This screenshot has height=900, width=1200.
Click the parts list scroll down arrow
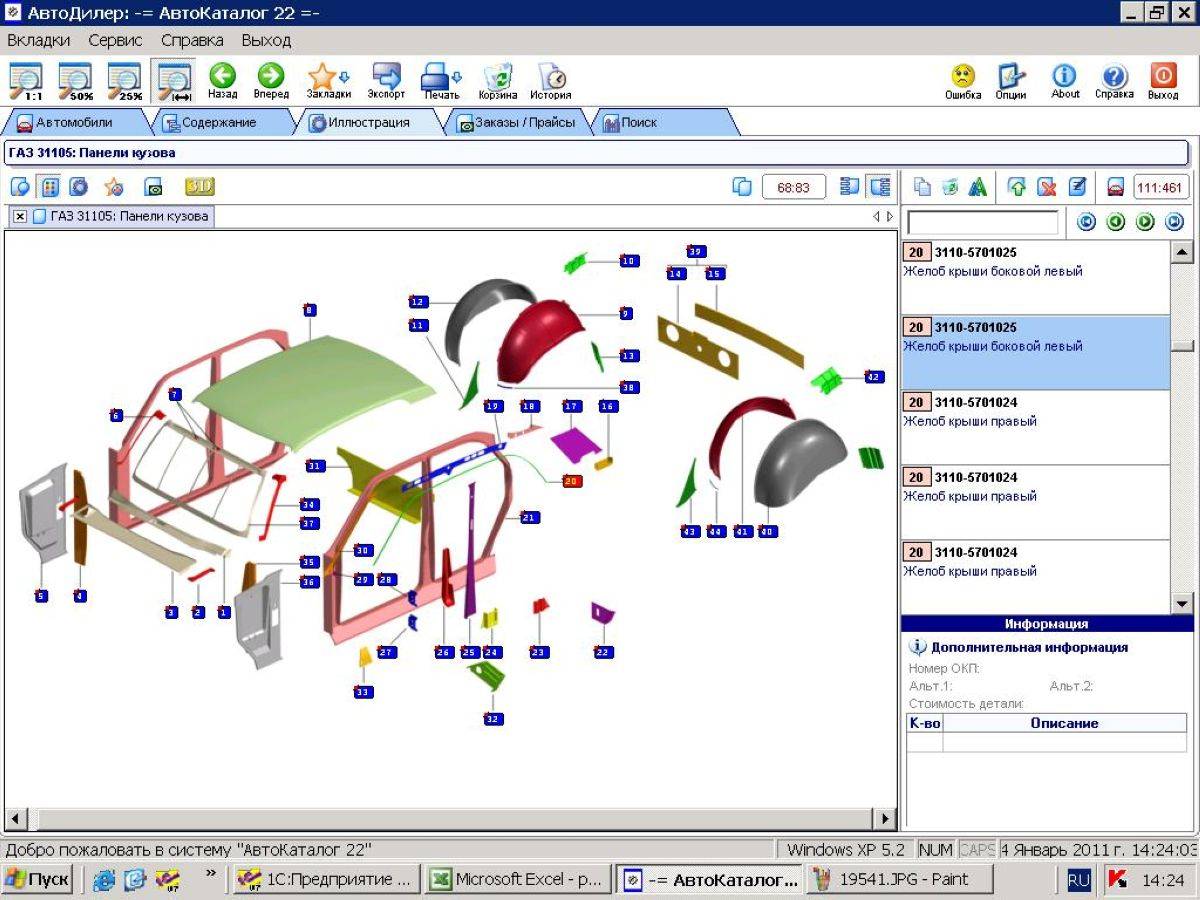pos(1181,603)
